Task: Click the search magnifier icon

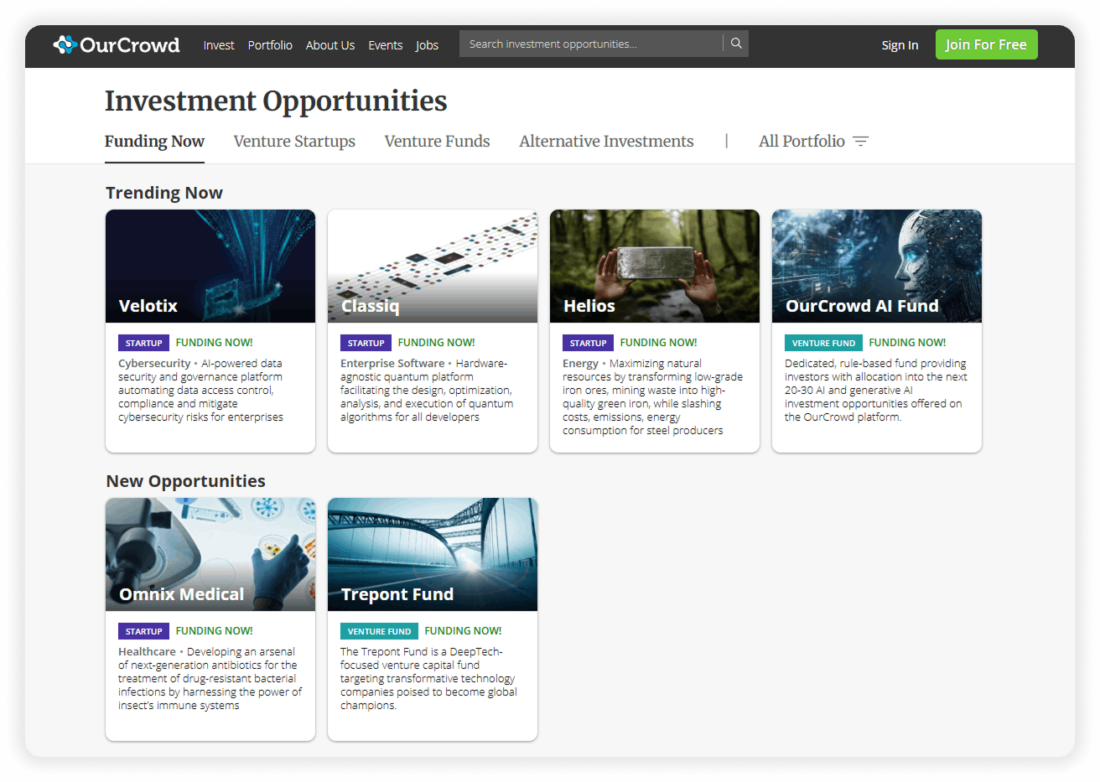Action: pyautogui.click(x=736, y=44)
